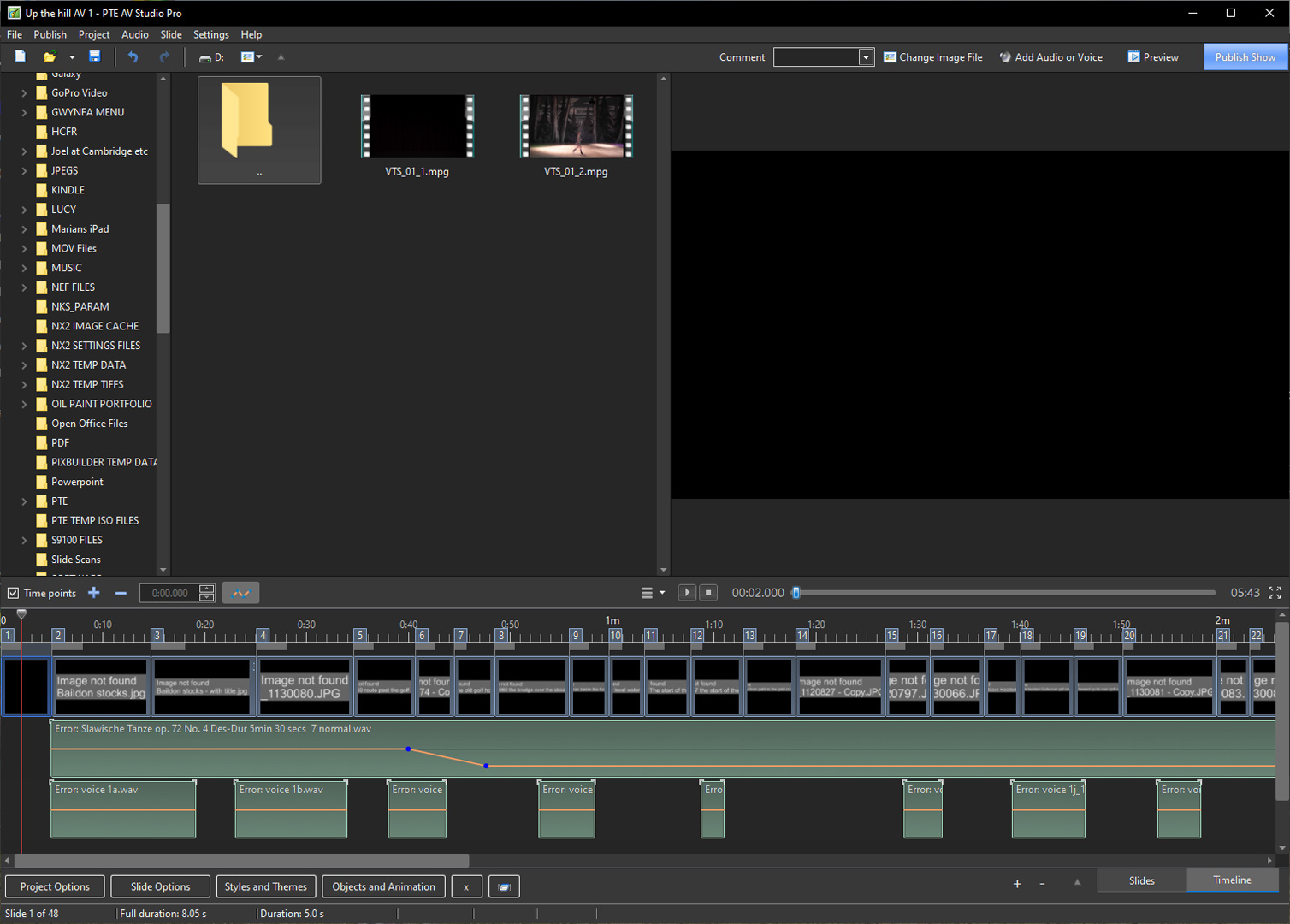
Task: Open the Comment dropdown list
Action: (866, 57)
